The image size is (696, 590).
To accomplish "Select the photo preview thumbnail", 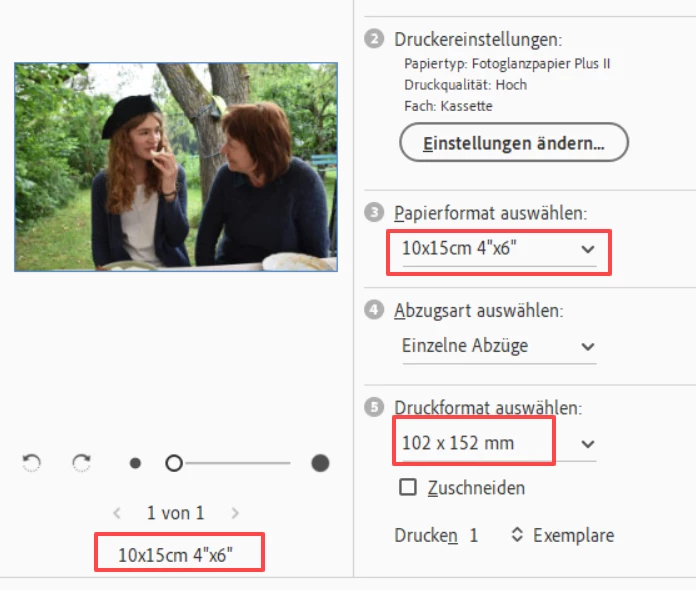I will [x=176, y=167].
